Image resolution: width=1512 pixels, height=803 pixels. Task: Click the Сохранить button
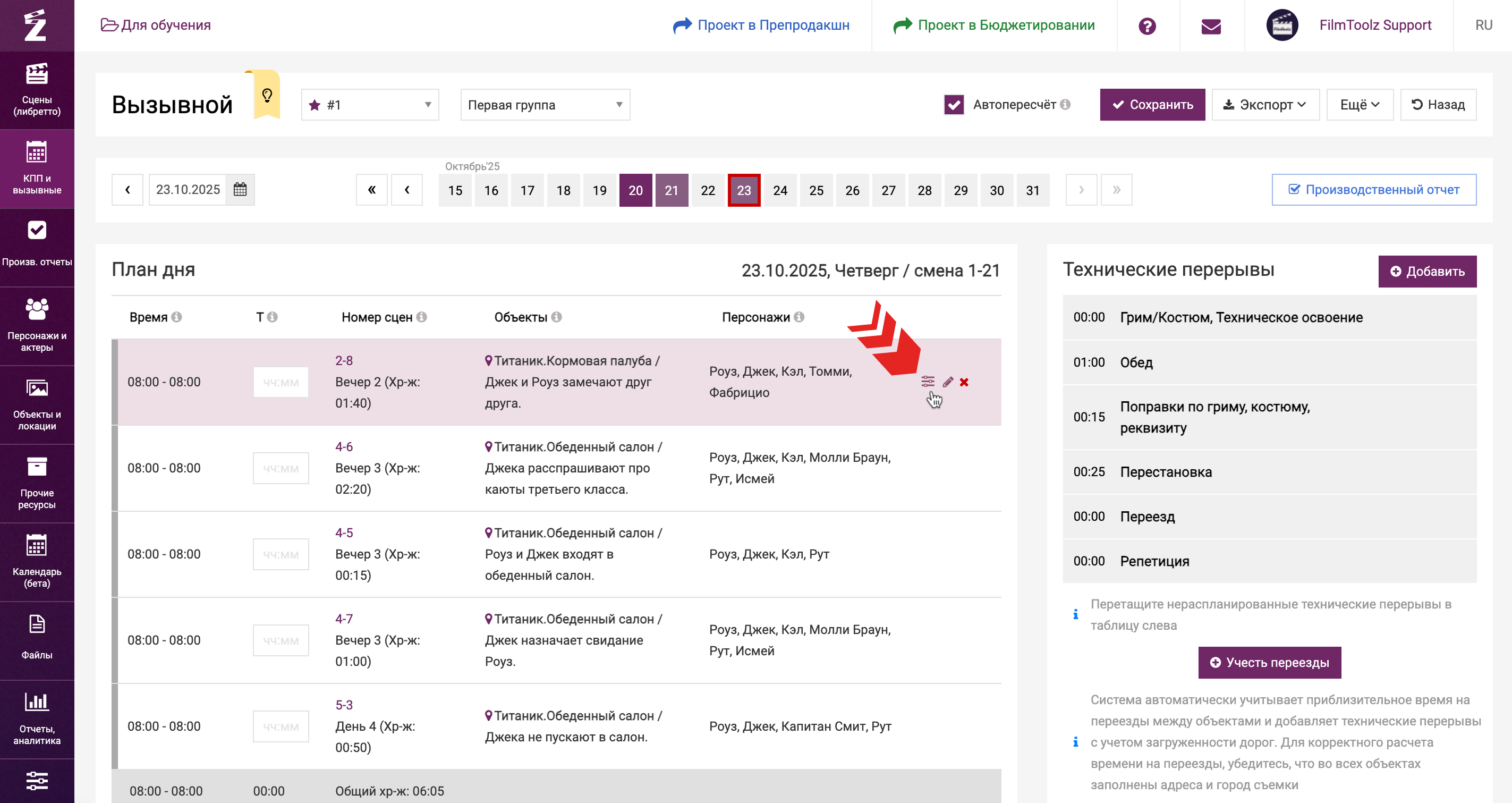[1152, 105]
